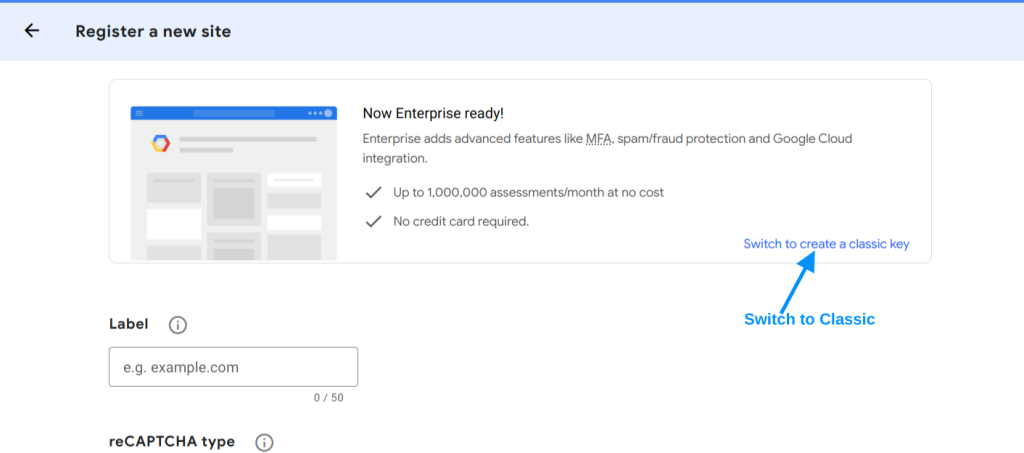Open the info icon beside Label
The image size is (1024, 453).
pyautogui.click(x=178, y=324)
